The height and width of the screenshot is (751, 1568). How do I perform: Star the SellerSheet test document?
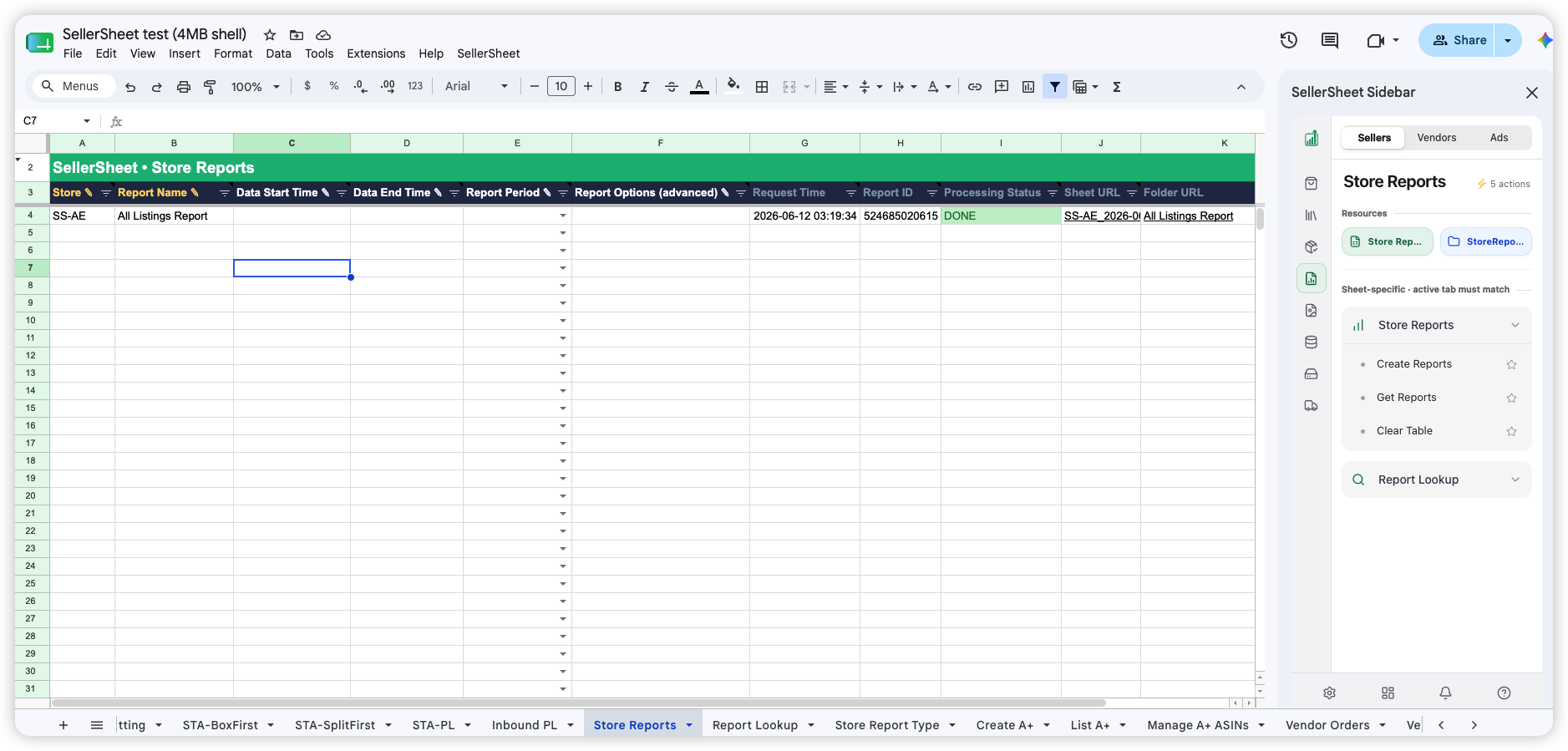[x=270, y=35]
